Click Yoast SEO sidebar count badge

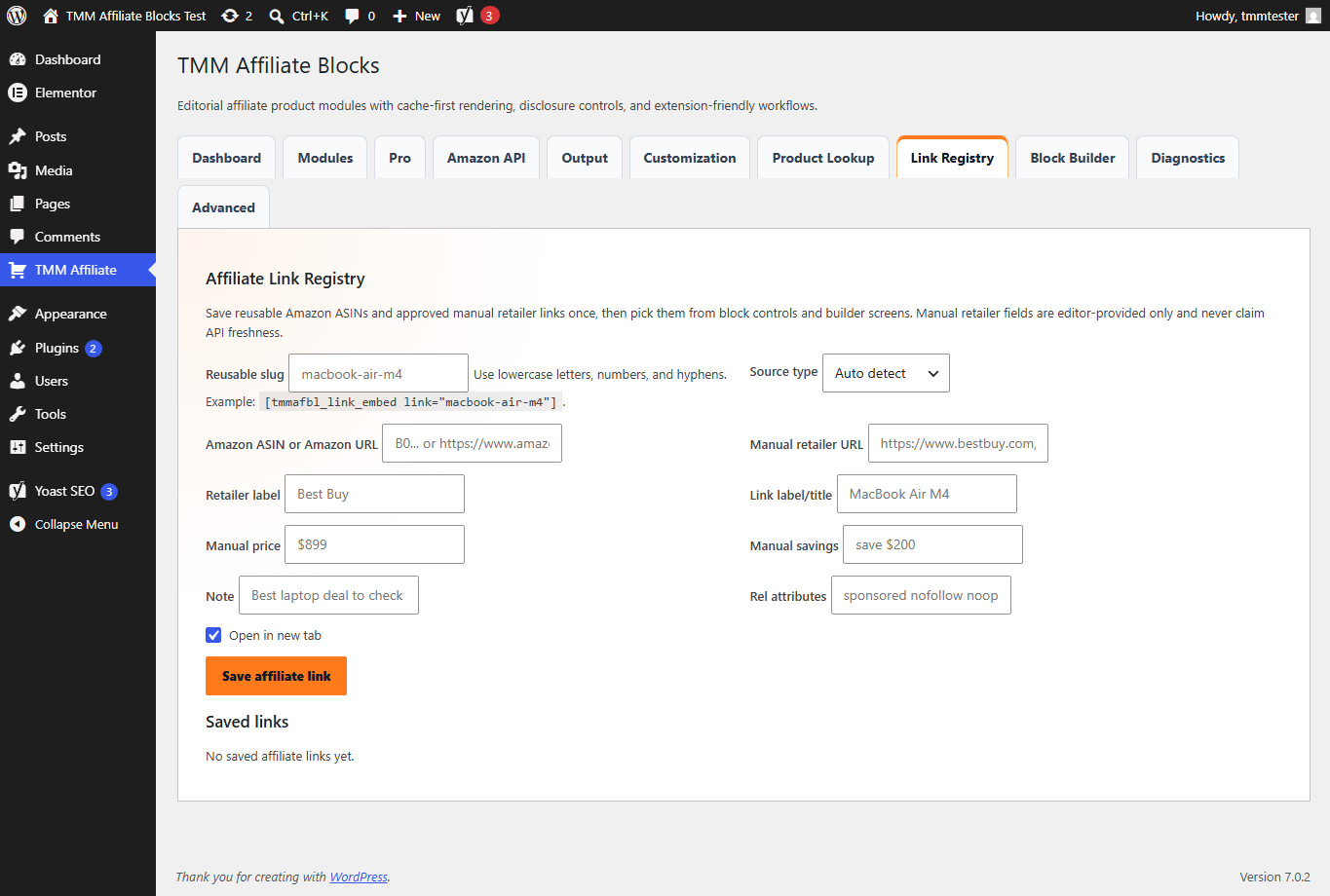click(x=109, y=491)
